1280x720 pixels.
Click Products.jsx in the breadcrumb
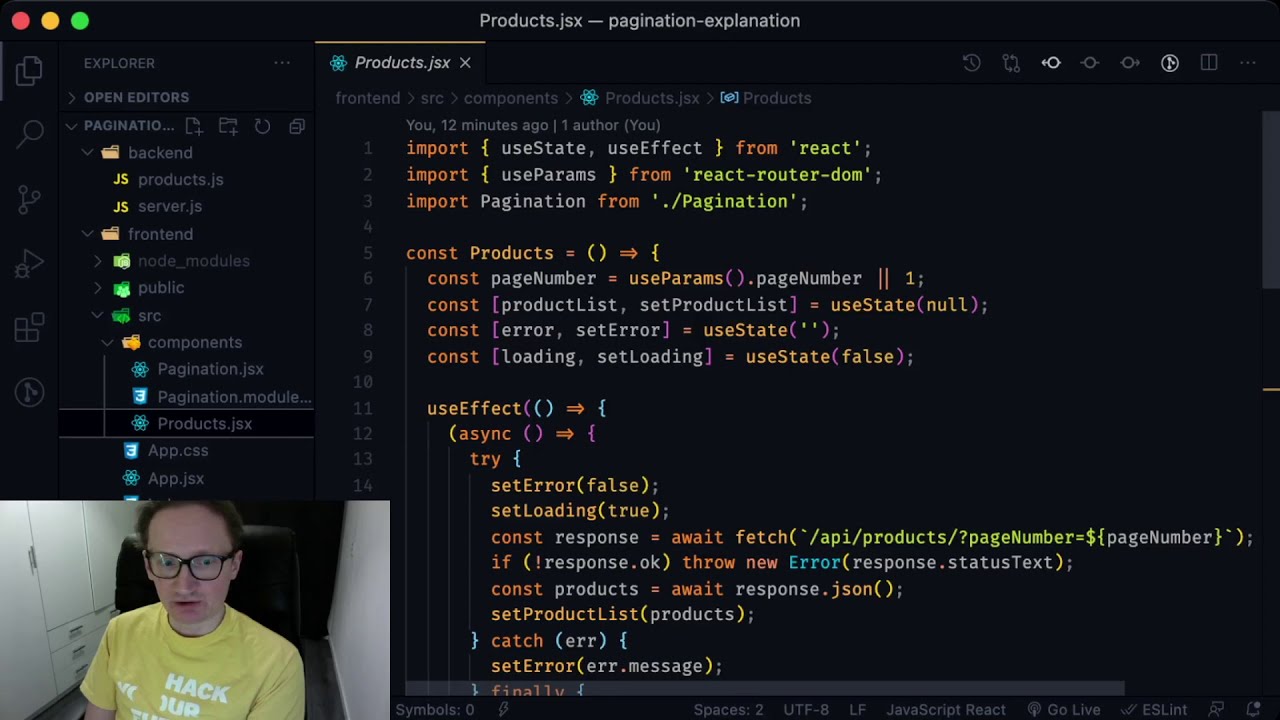pos(652,98)
